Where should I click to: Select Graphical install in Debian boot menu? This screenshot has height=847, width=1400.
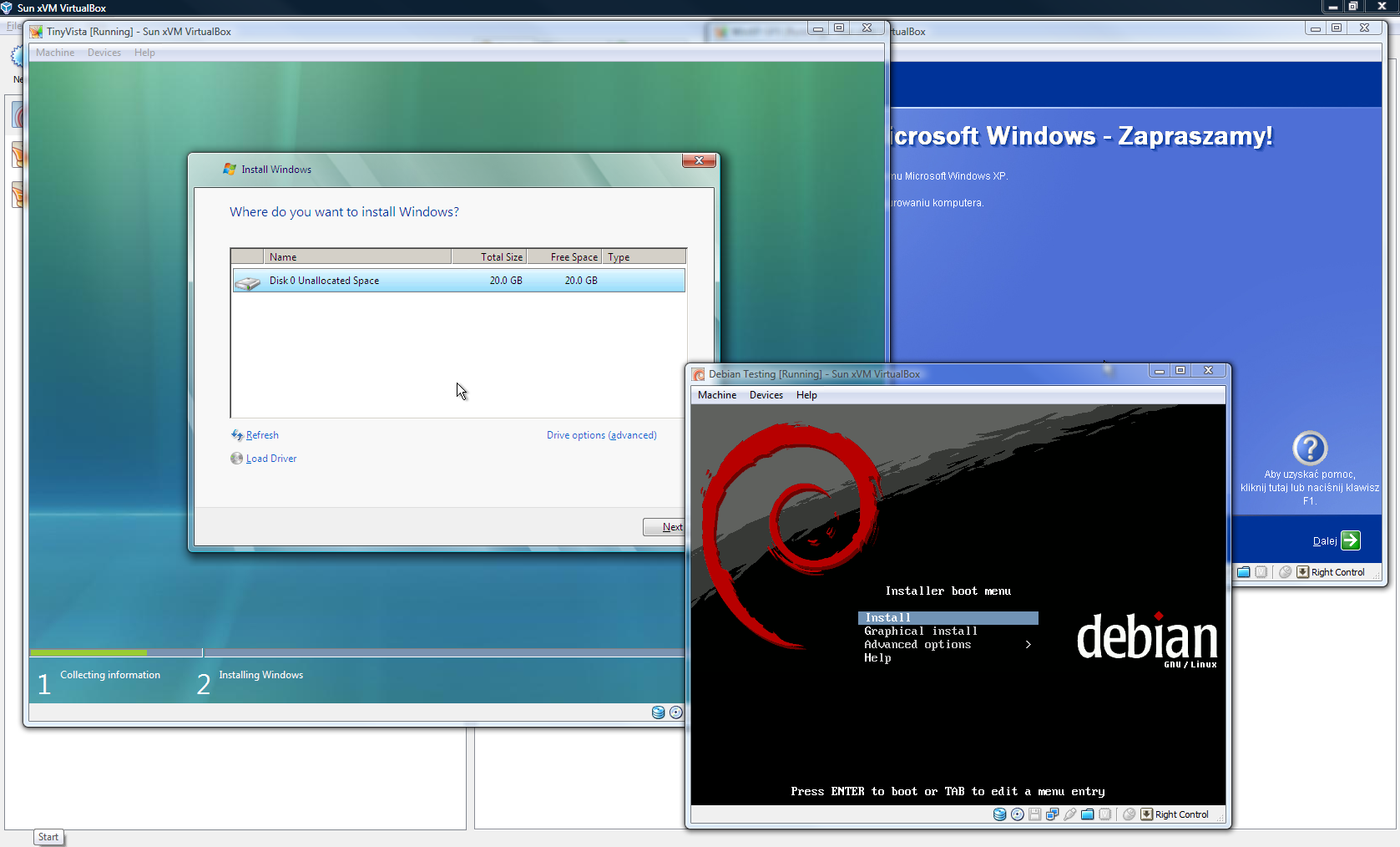pos(921,631)
